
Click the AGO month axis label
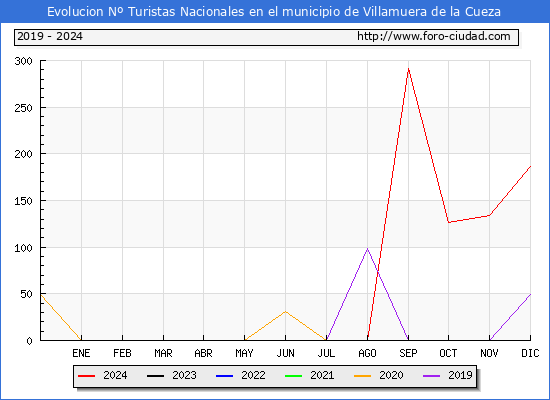click(x=368, y=353)
